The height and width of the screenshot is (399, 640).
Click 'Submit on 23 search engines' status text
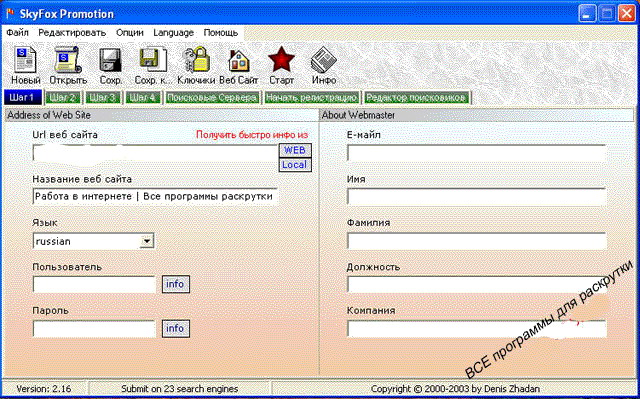180,389
